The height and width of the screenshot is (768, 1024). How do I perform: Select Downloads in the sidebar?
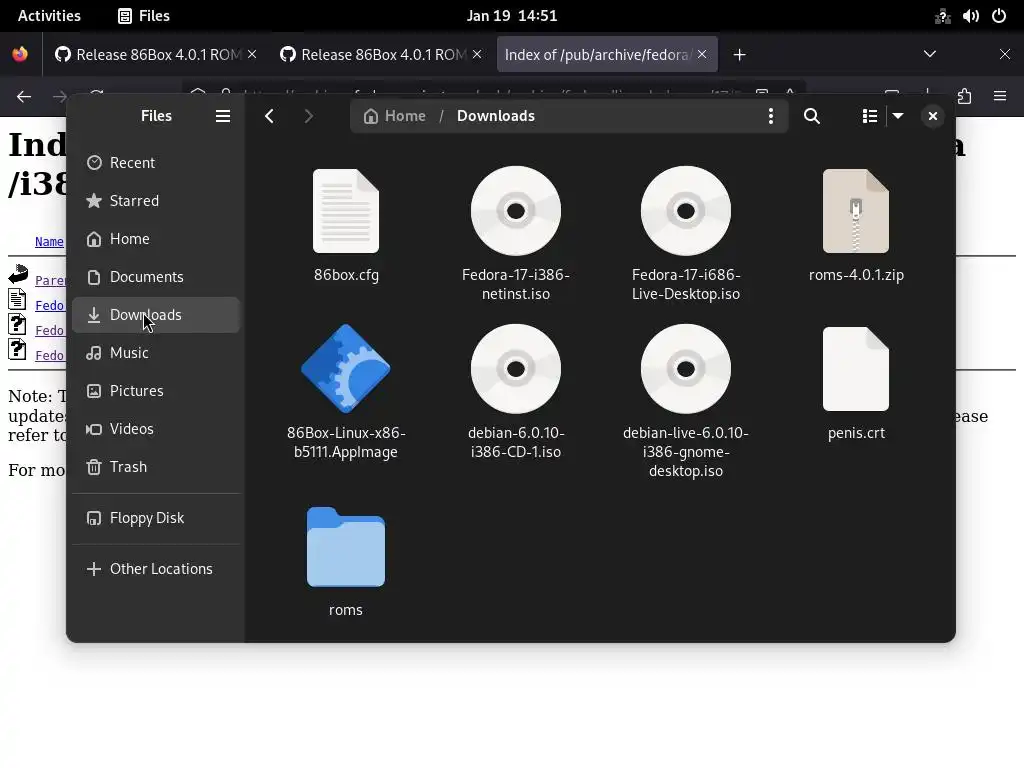(156, 315)
